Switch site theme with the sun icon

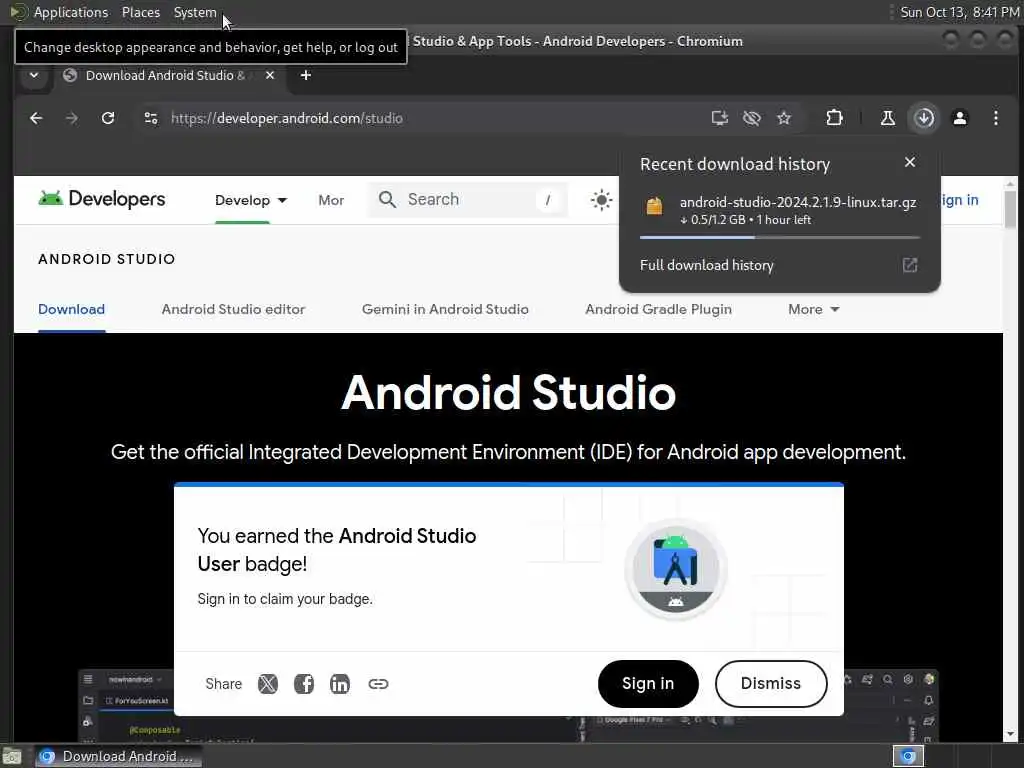(x=601, y=200)
